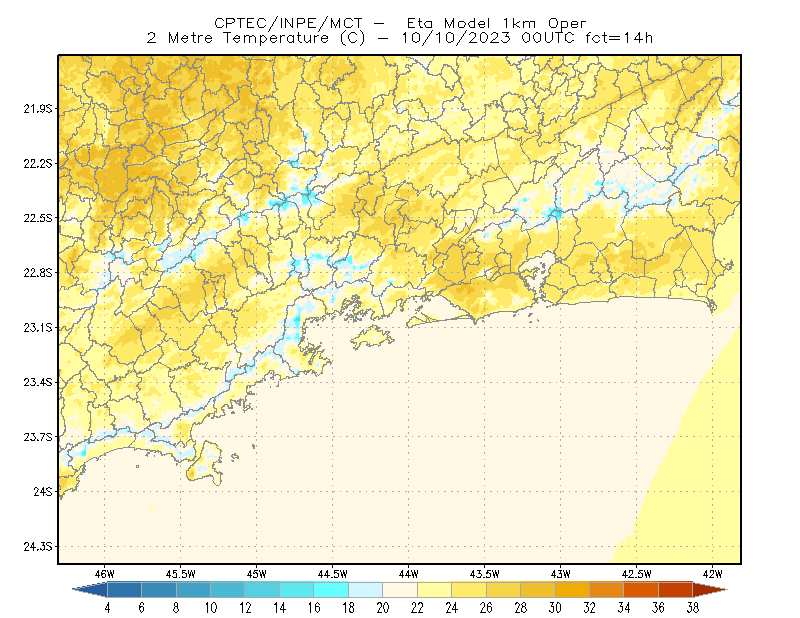Click the right arrow tip of colorbar
Screen dimensions: 800x618
[710, 590]
